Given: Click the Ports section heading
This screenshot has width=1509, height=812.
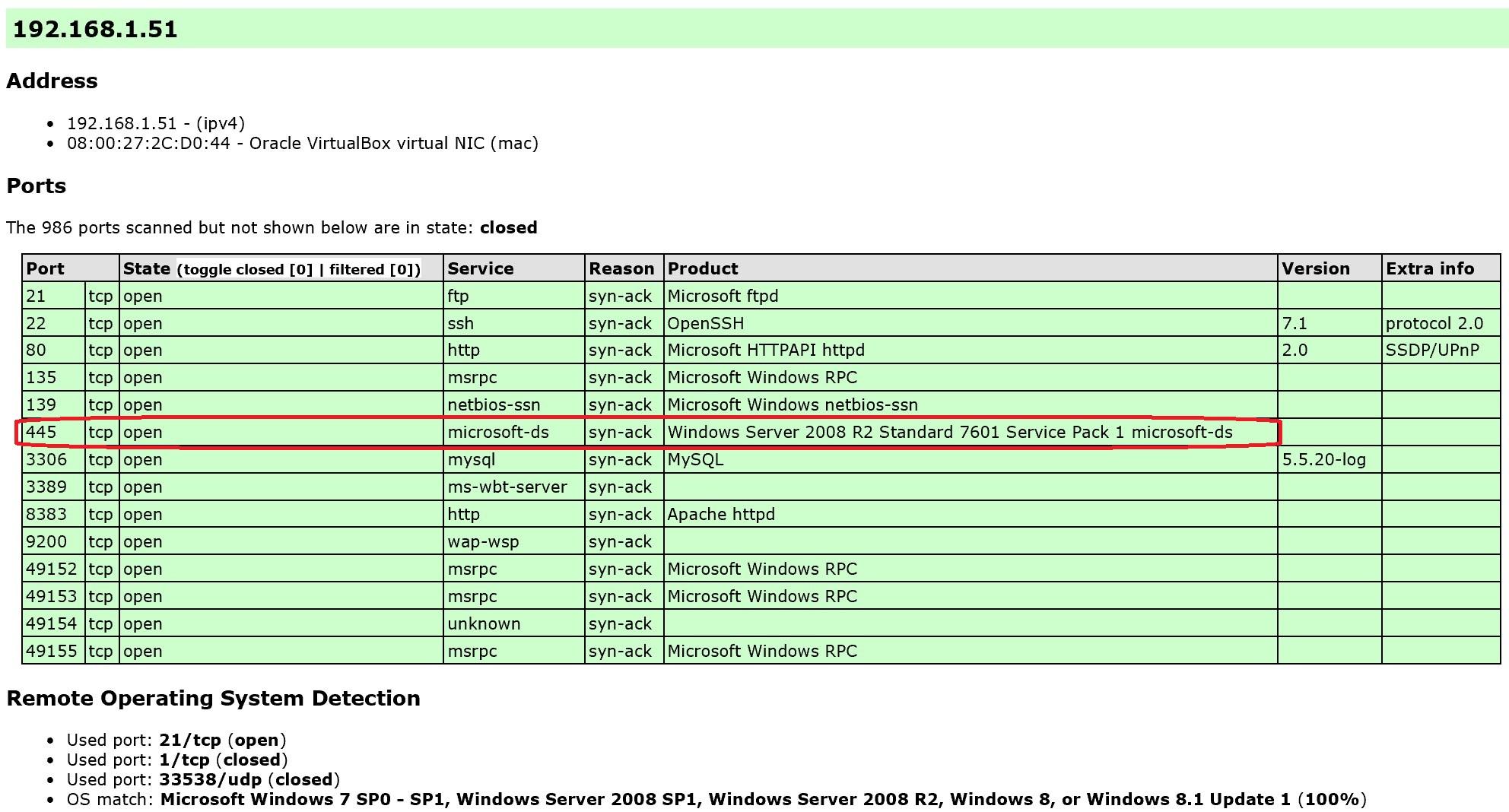Looking at the screenshot, I should click(x=36, y=186).
